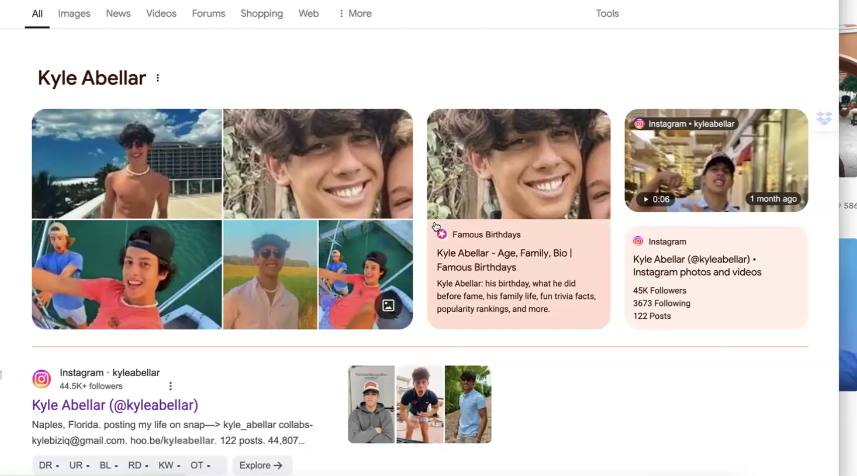857x476 pixels.
Task: Open the Kyle Abellar (@kyleabellar) result link
Action: (x=115, y=405)
